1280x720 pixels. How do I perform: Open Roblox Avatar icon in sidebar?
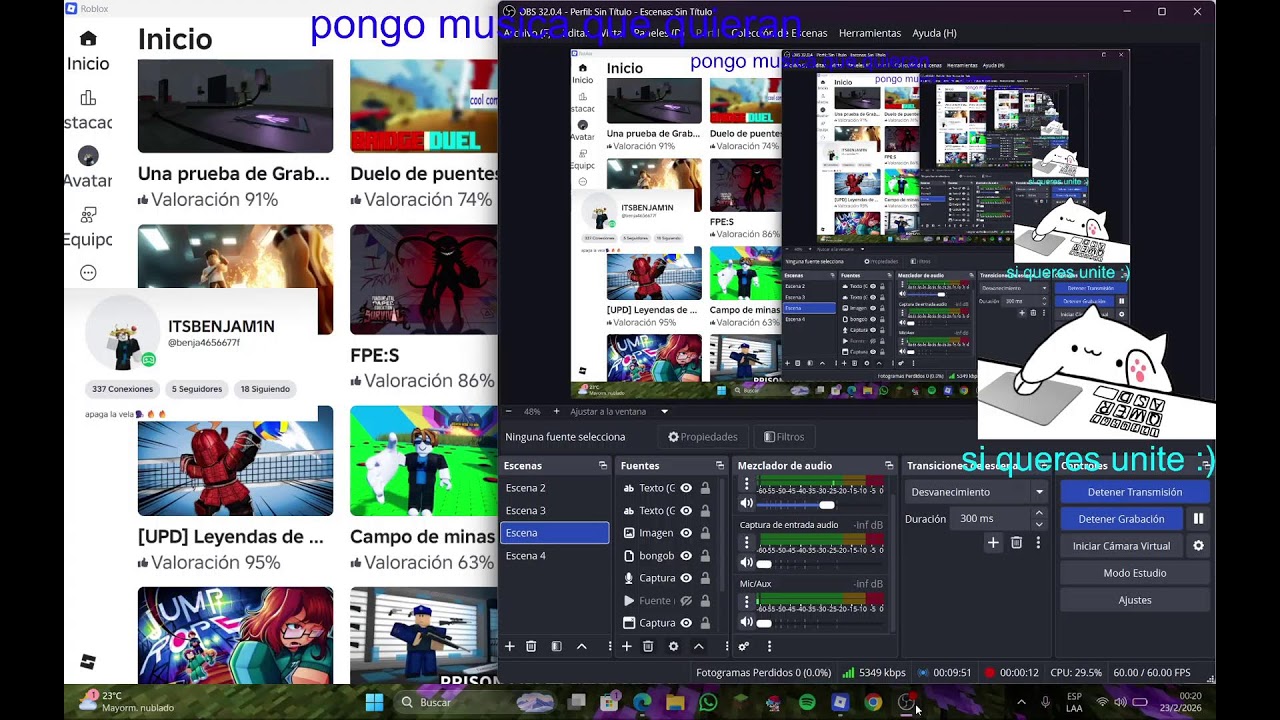(x=88, y=156)
